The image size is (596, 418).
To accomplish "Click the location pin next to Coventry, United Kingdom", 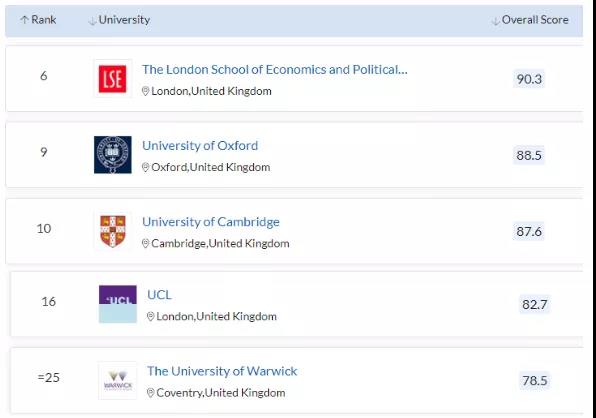I will tap(150, 393).
